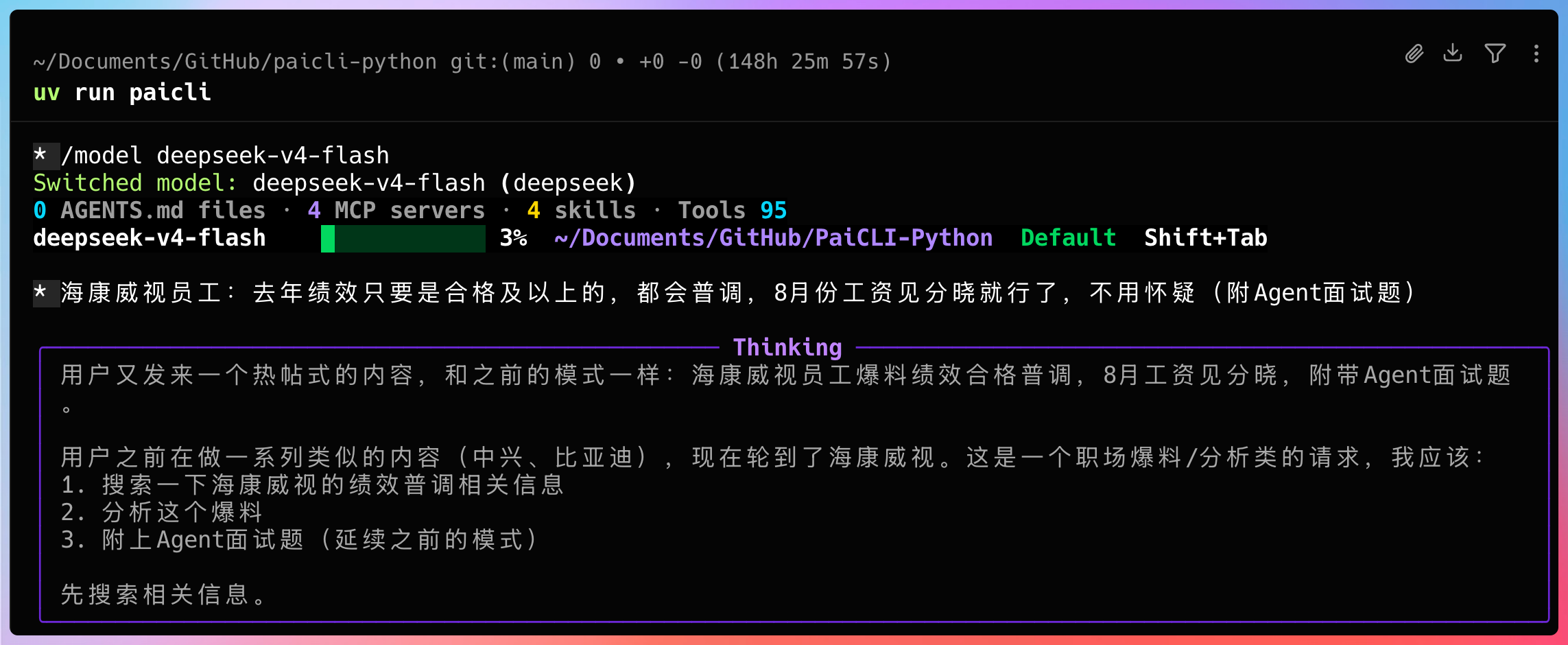Open the filter funnel icon

(1495, 53)
